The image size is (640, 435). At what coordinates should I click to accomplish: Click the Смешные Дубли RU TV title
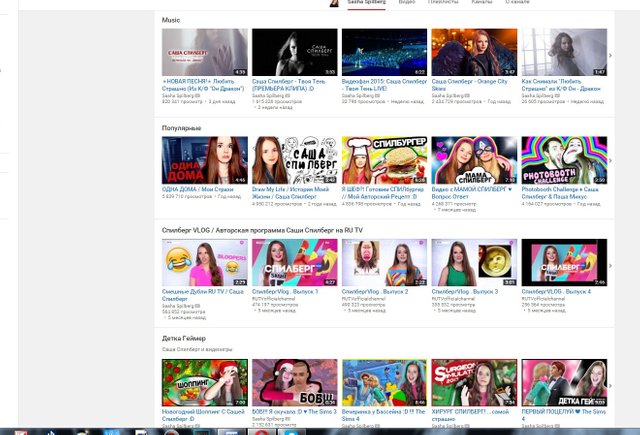point(202,295)
